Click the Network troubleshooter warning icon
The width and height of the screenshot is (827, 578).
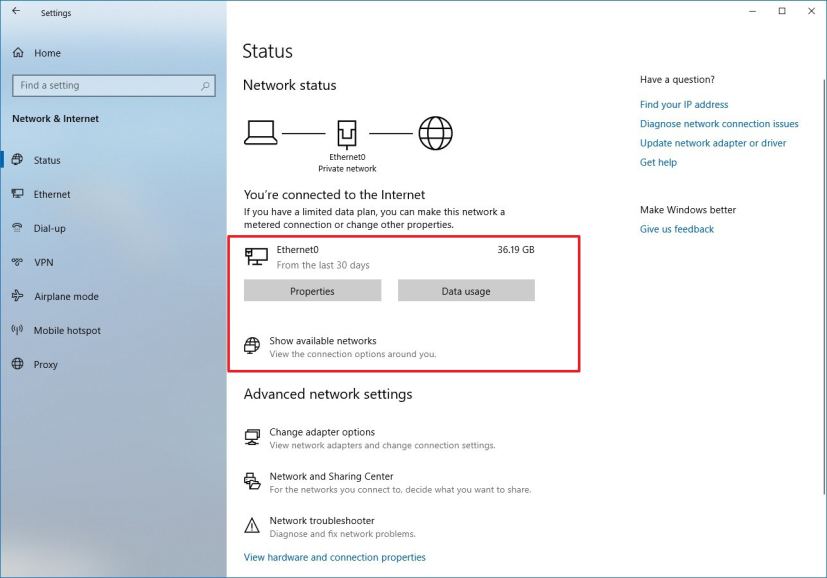[x=252, y=526]
